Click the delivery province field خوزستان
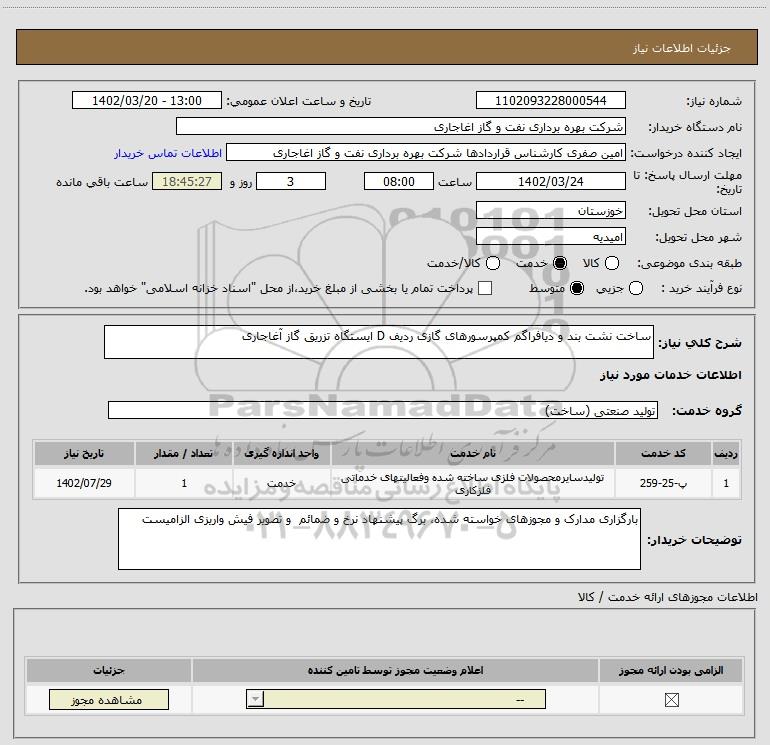 pos(550,211)
